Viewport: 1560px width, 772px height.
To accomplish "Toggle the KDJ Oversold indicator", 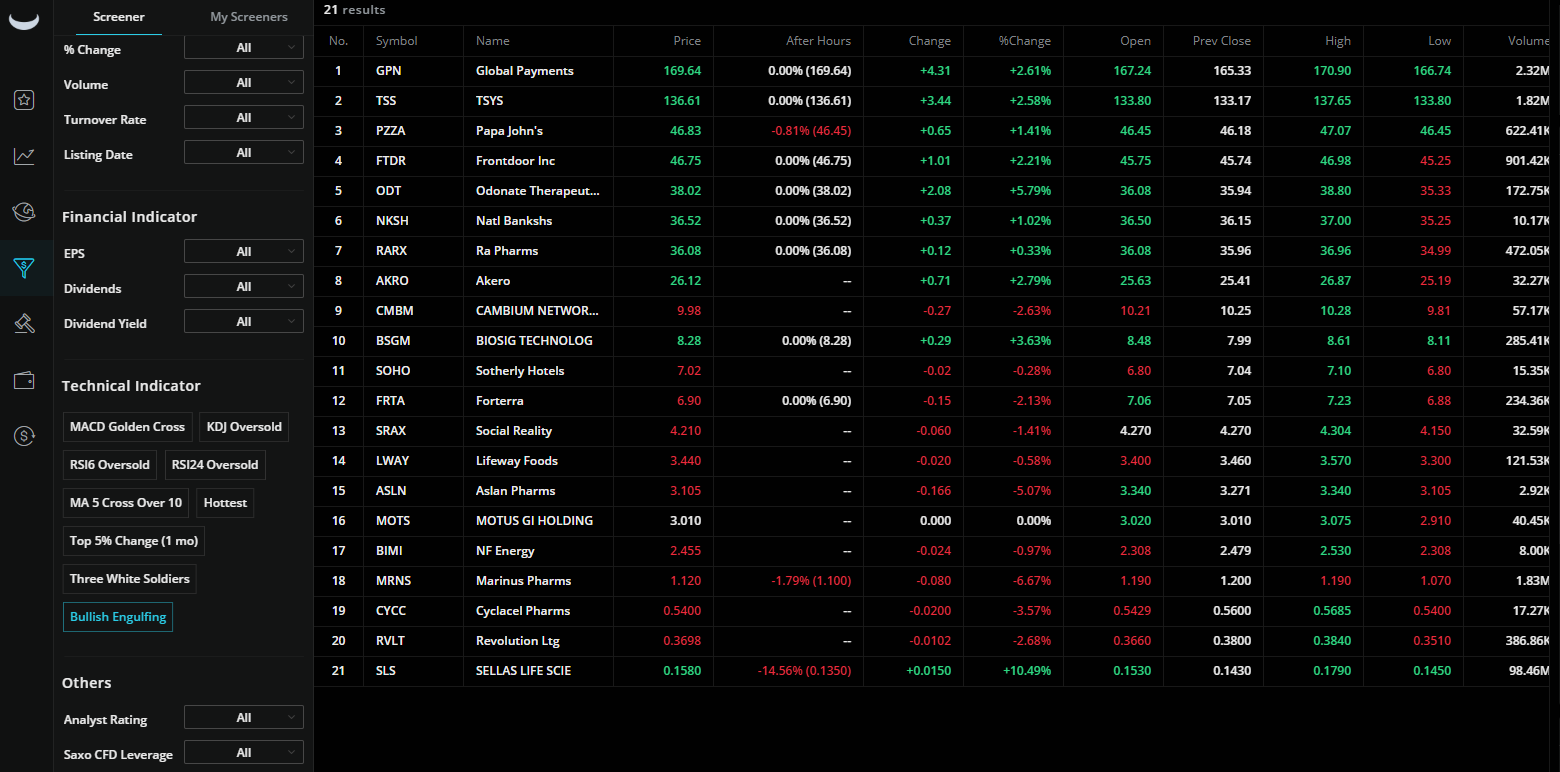I will point(244,427).
